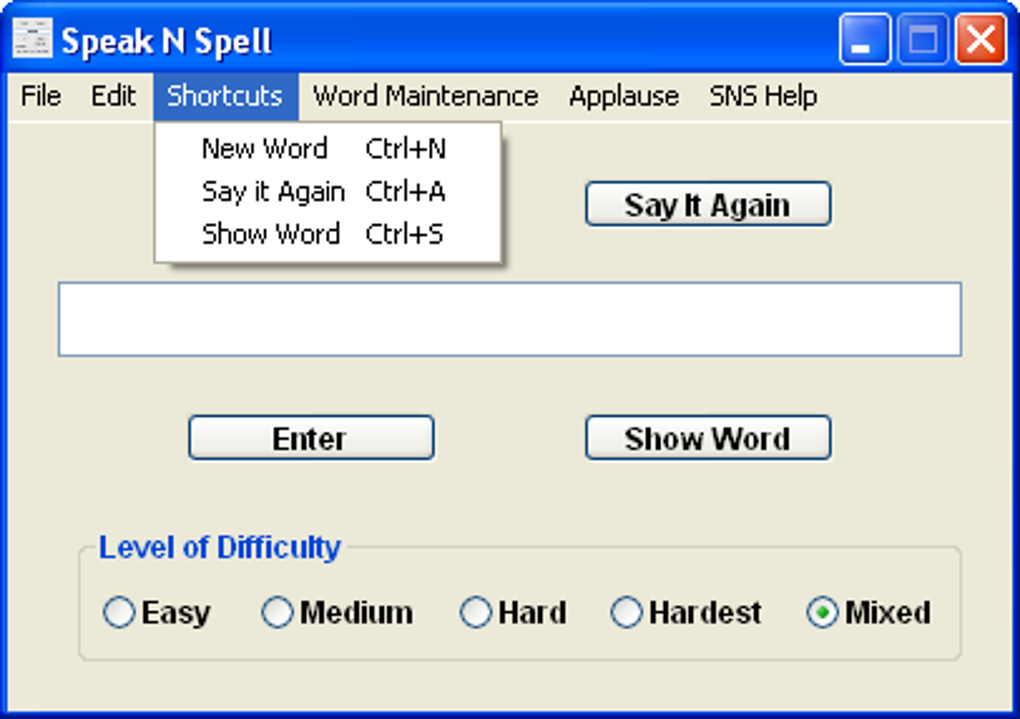Choose Say it Again menu entry
This screenshot has width=1020, height=719.
327,192
